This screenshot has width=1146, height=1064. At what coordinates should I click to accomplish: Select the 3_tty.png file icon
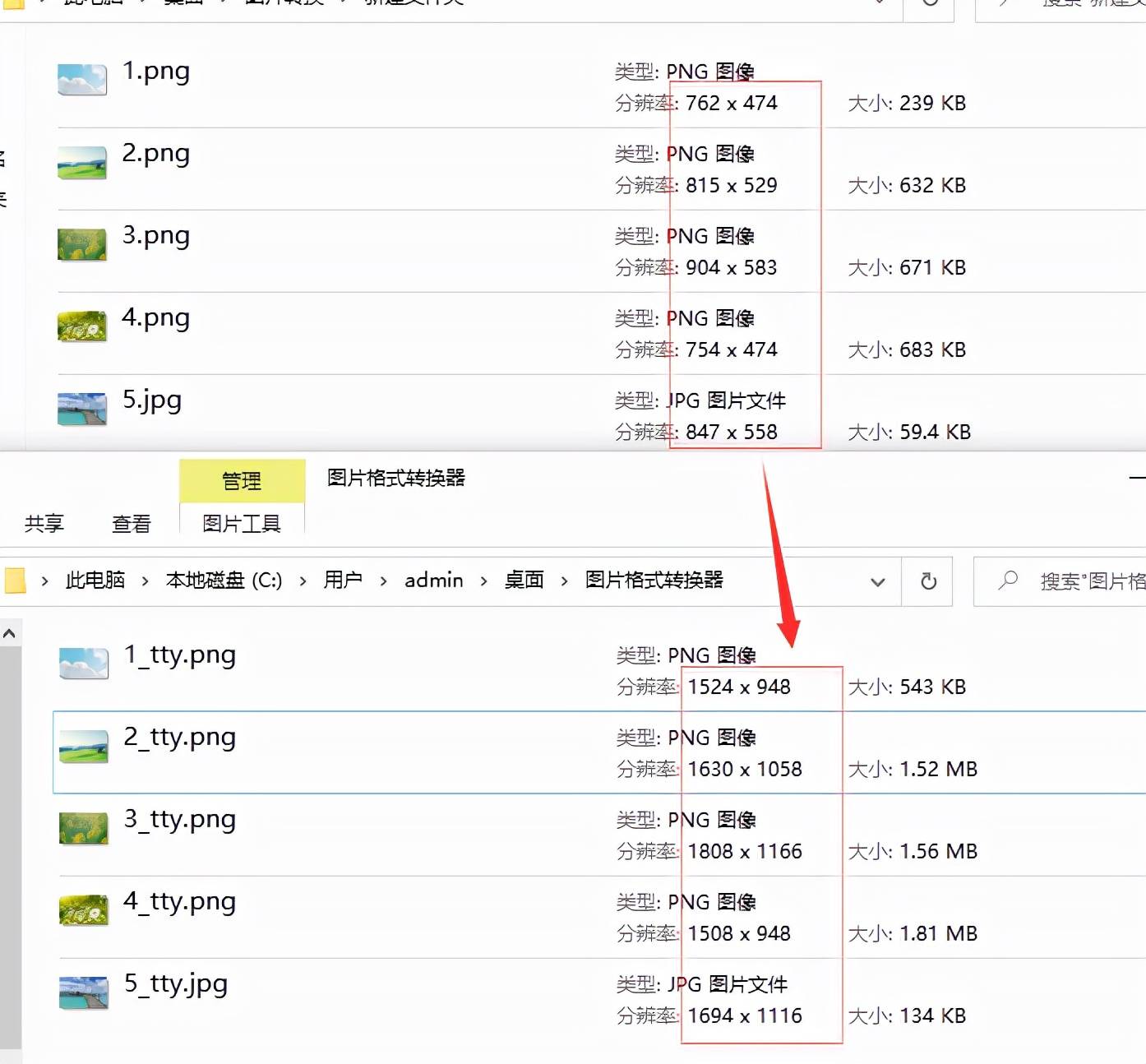(x=83, y=828)
